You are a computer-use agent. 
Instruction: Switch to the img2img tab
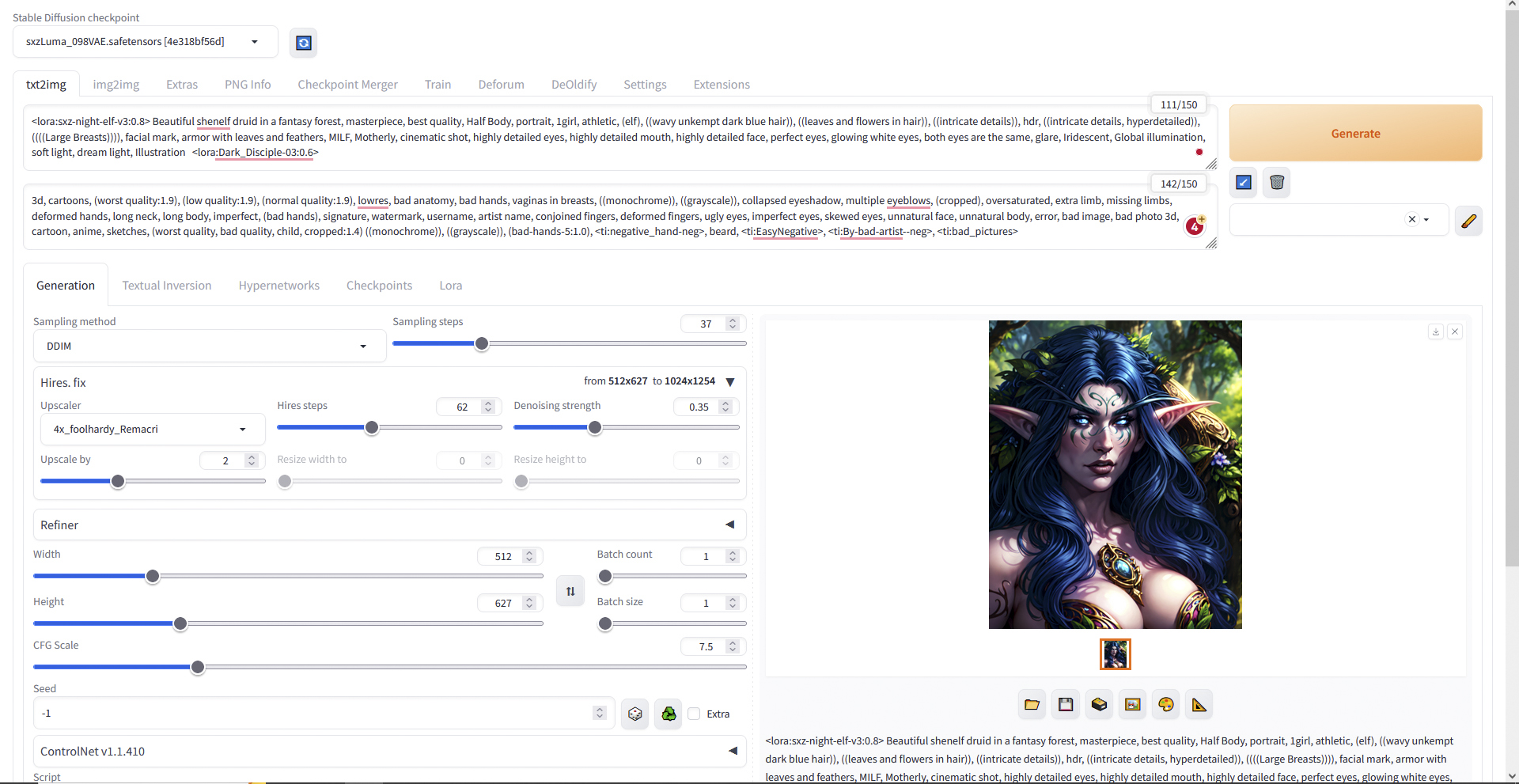click(x=116, y=85)
